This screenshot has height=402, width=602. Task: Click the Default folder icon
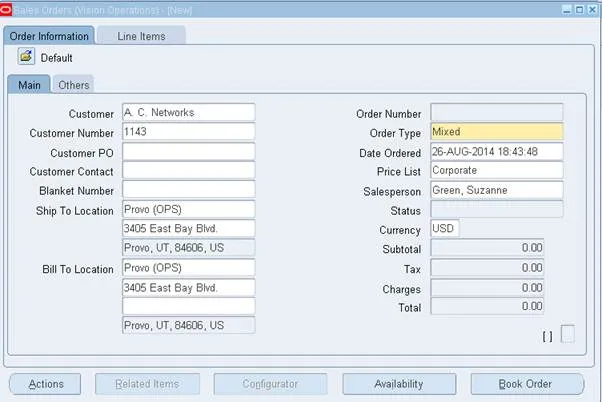pos(26,57)
